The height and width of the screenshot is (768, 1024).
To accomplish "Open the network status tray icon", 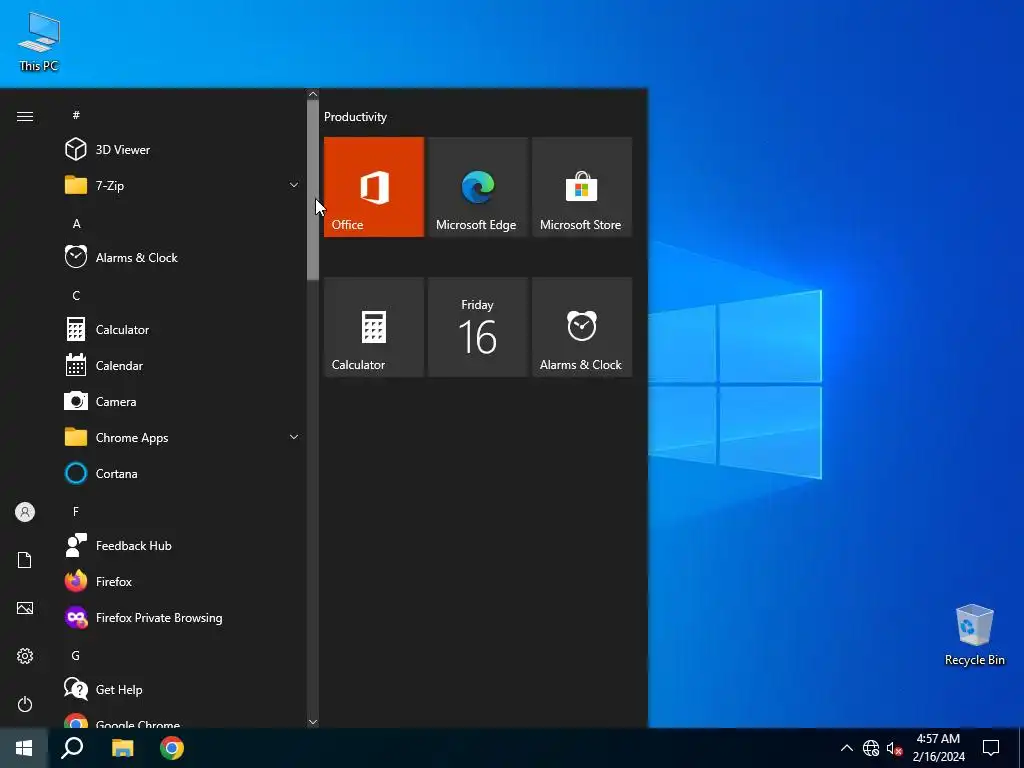I will [871, 748].
